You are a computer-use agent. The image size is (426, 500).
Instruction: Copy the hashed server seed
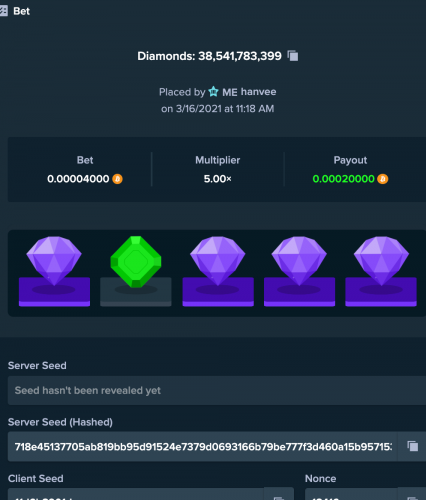tap(413, 446)
